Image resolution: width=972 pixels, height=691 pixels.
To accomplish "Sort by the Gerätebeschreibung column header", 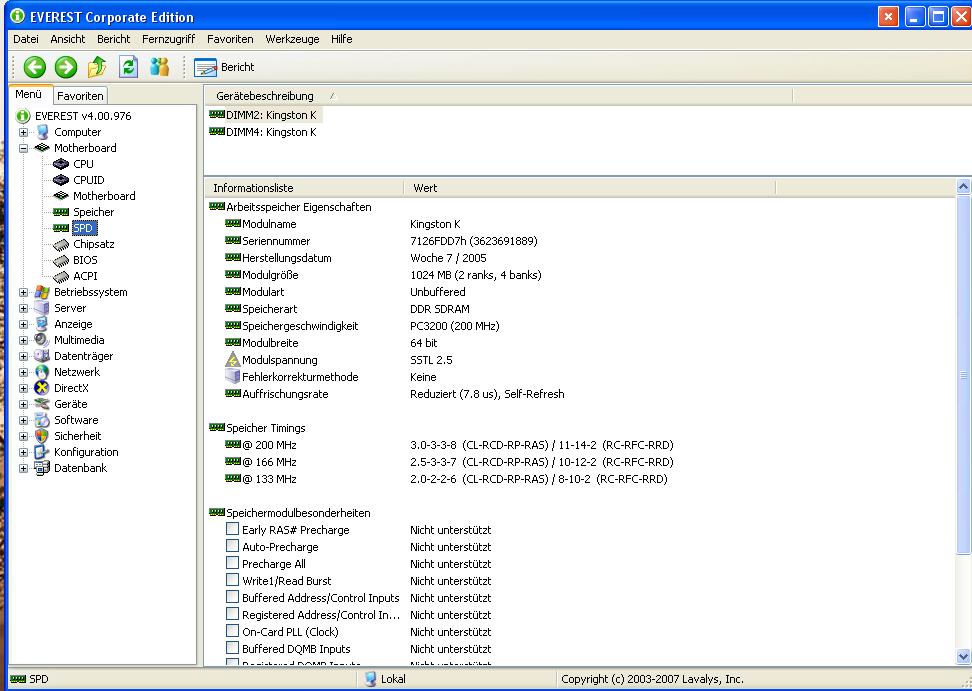I will pyautogui.click(x=498, y=96).
